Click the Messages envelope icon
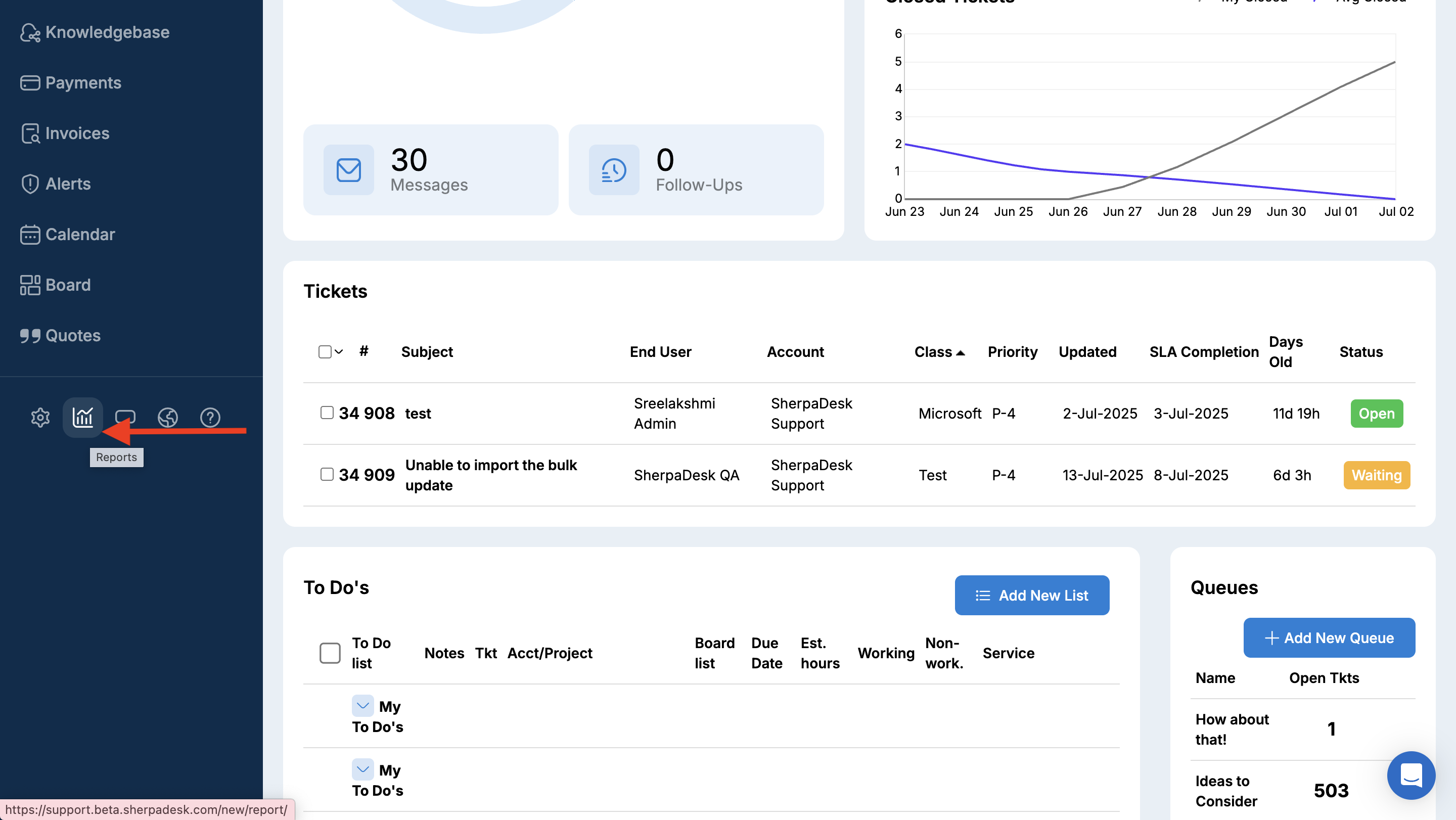1456x820 pixels. 348,169
